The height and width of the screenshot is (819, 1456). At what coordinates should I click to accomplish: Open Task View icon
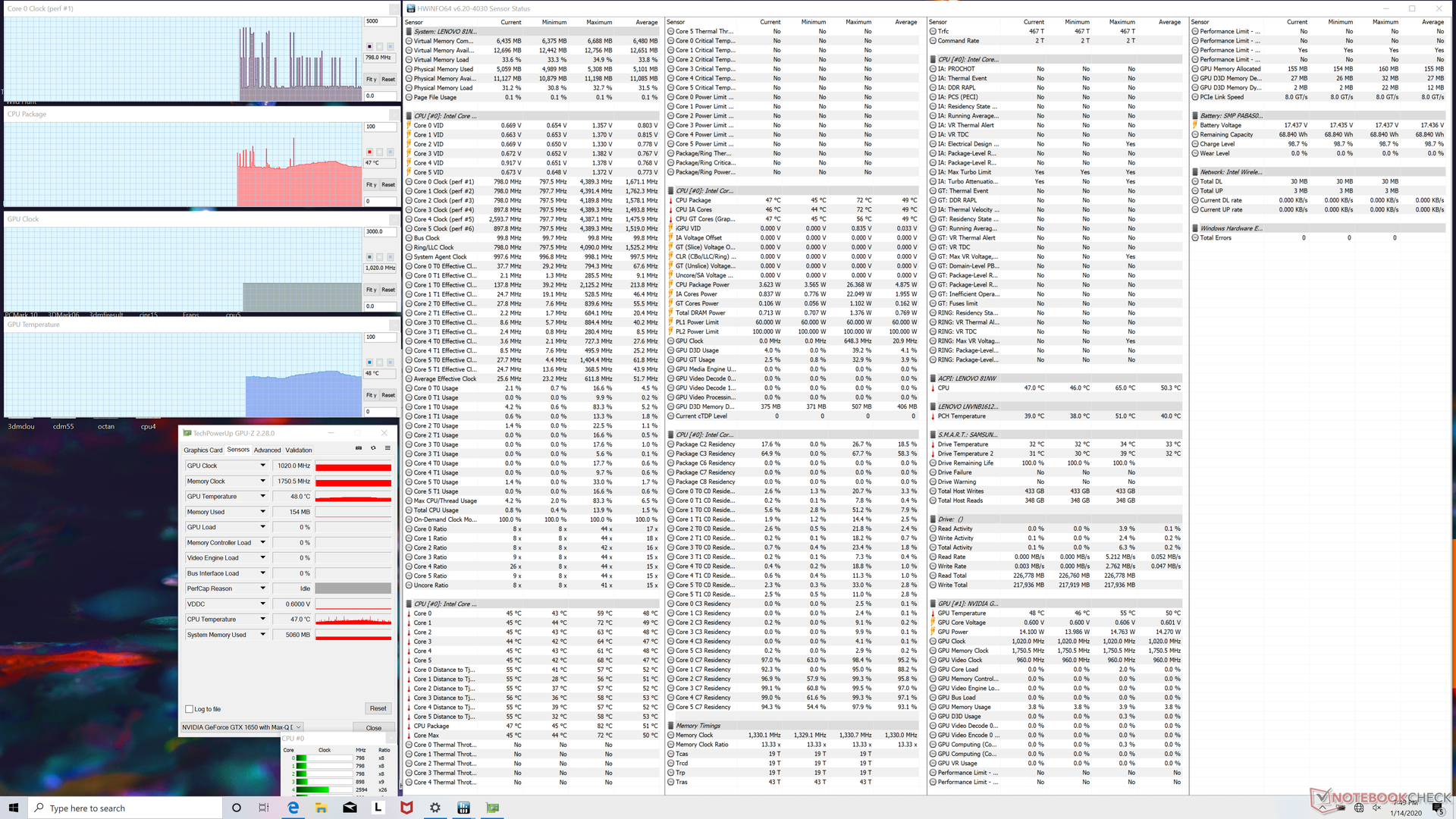(x=264, y=808)
